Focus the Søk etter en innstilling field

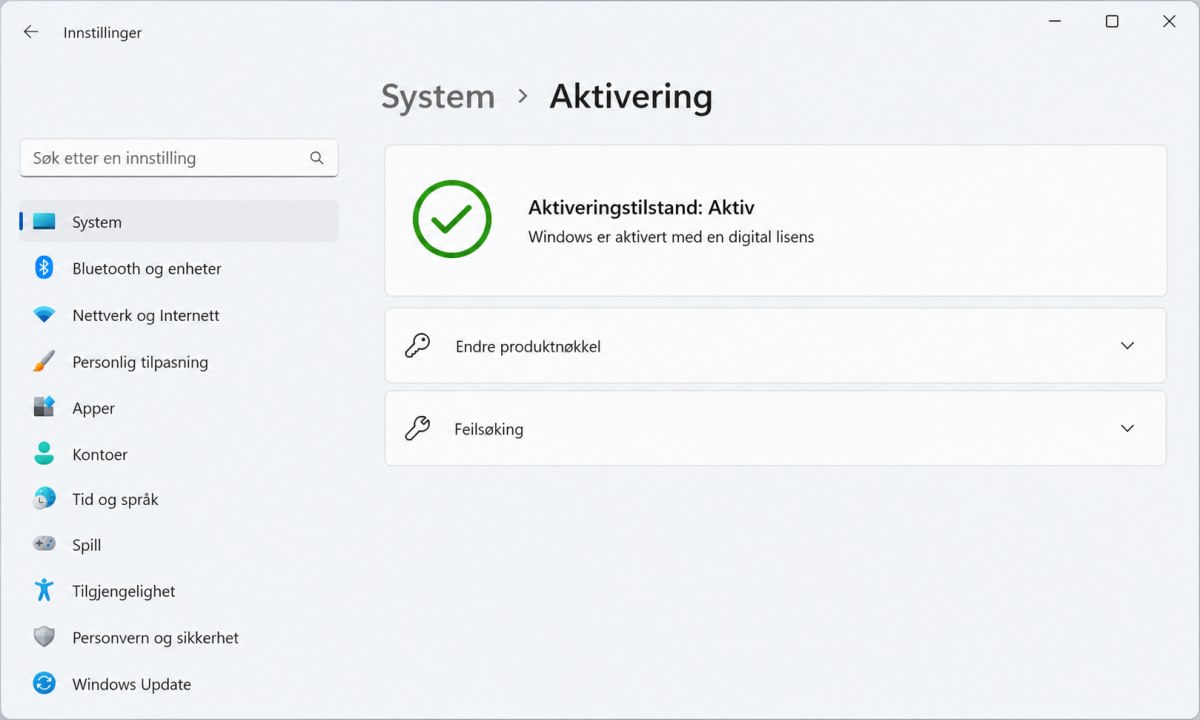point(179,158)
